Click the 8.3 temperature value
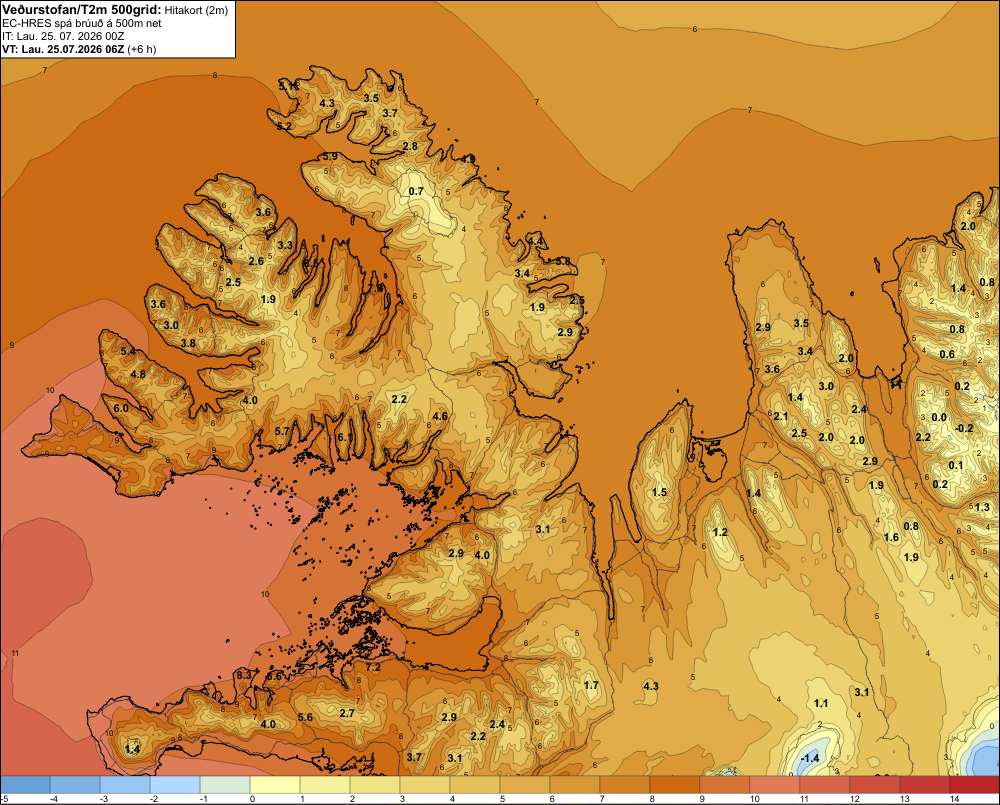The image size is (1000, 805). [x=244, y=675]
